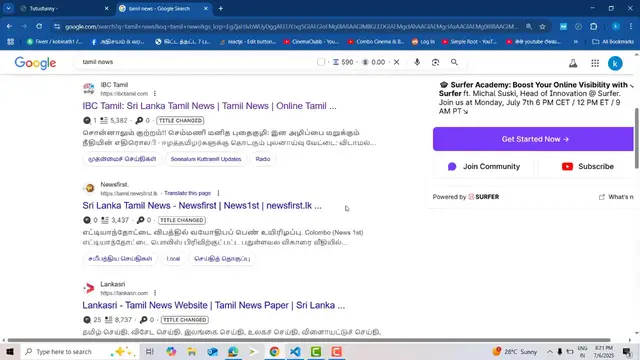Image resolution: width=640 pixels, height=360 pixels.
Task: Close the Tutusfunny tab
Action: [x=107, y=8]
